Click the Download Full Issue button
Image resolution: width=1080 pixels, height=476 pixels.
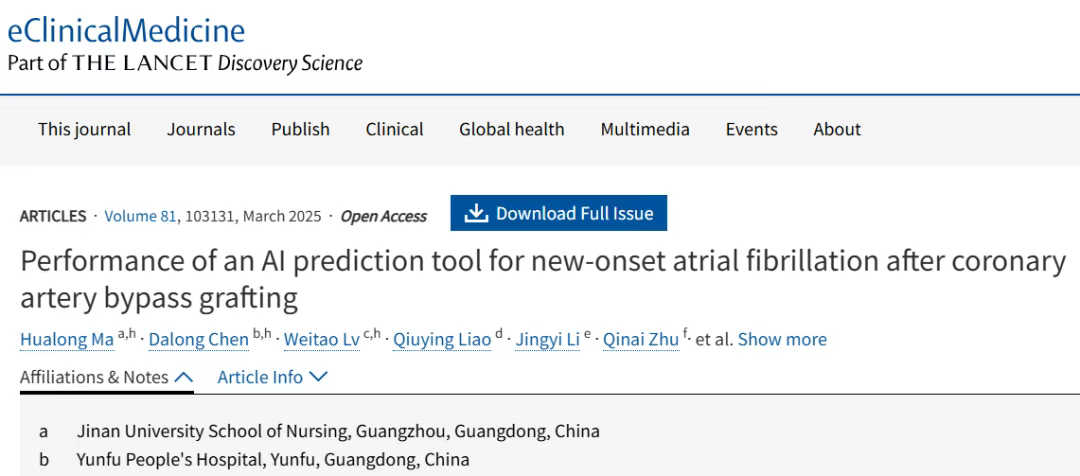559,213
